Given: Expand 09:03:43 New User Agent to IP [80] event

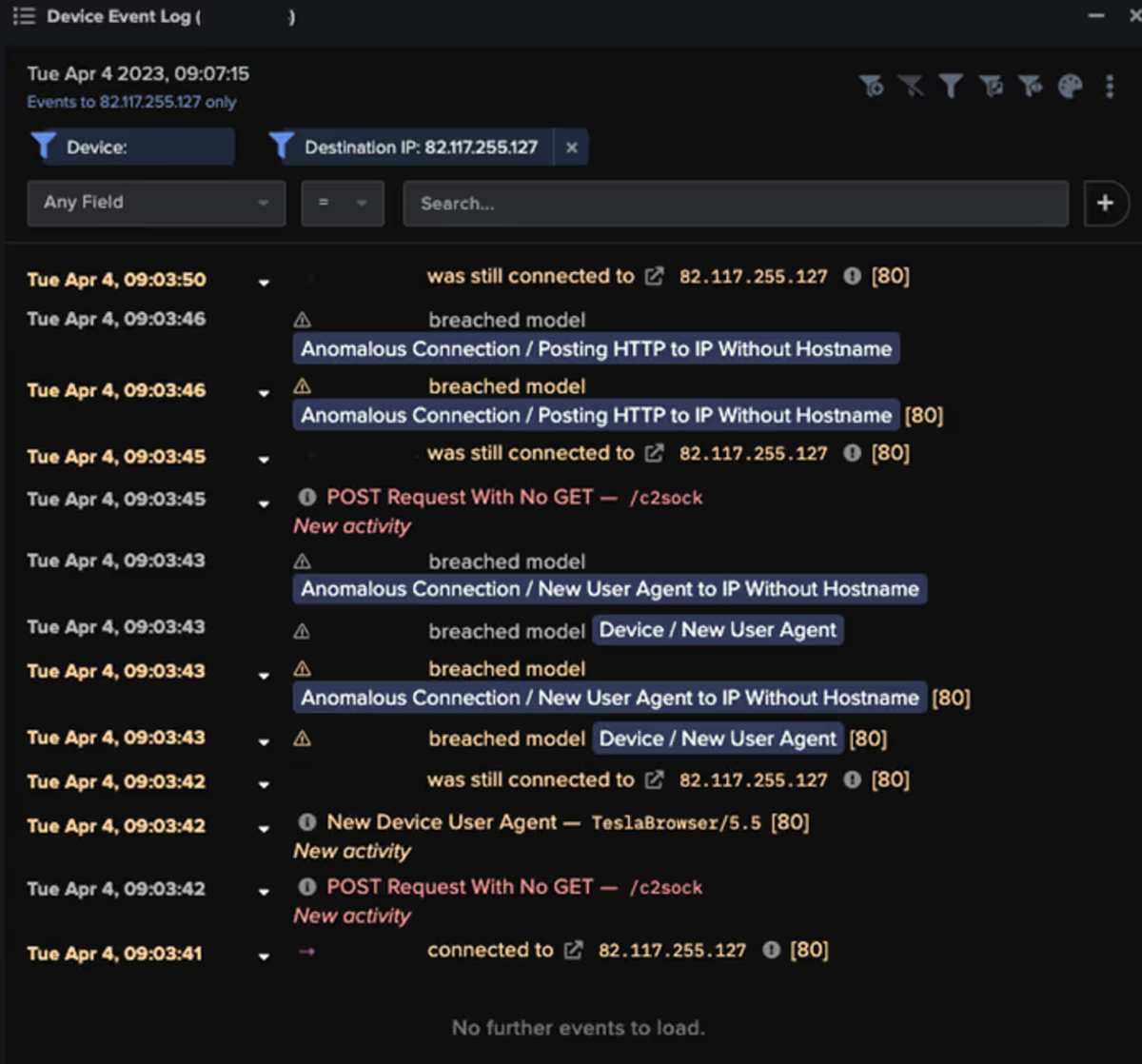Looking at the screenshot, I should click(x=264, y=674).
